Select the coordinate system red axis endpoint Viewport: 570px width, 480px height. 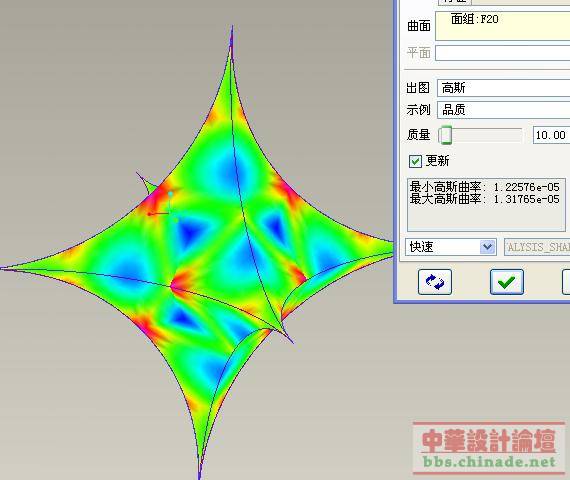[x=149, y=214]
